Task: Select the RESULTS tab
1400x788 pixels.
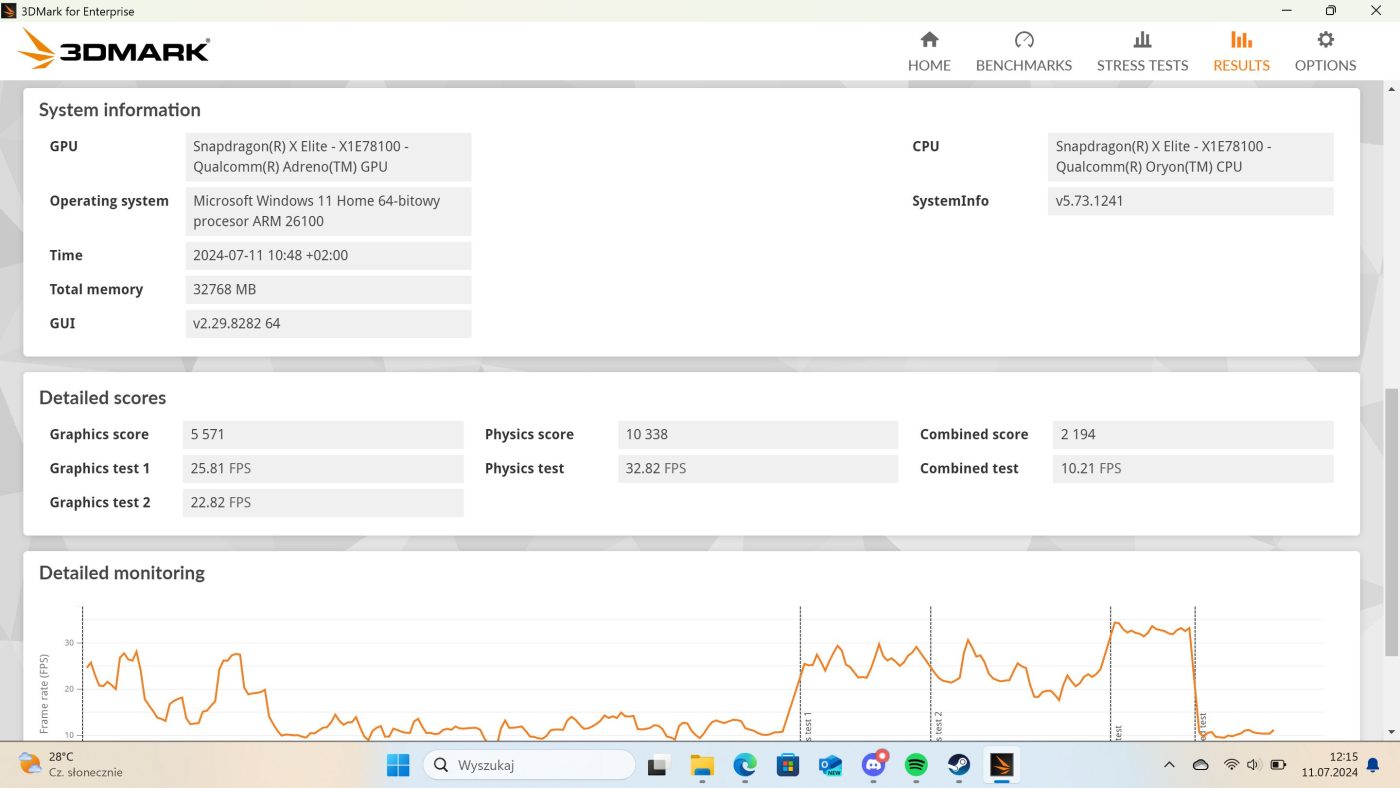Action: point(1241,52)
